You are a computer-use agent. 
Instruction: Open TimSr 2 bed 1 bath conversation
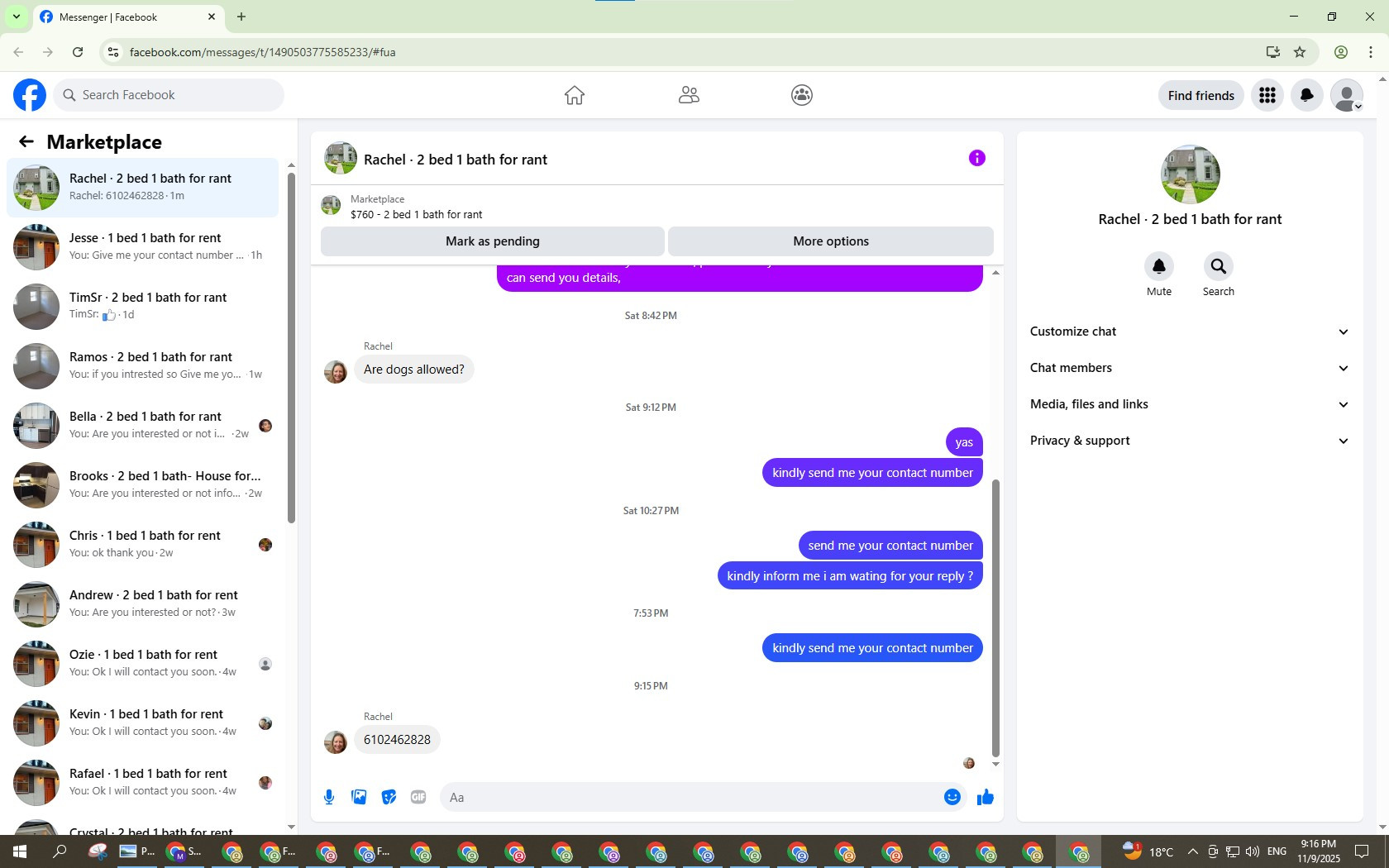(142, 307)
